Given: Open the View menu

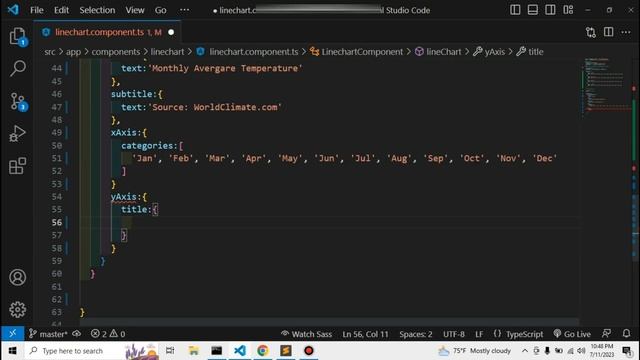Looking at the screenshot, I should 135,10.
